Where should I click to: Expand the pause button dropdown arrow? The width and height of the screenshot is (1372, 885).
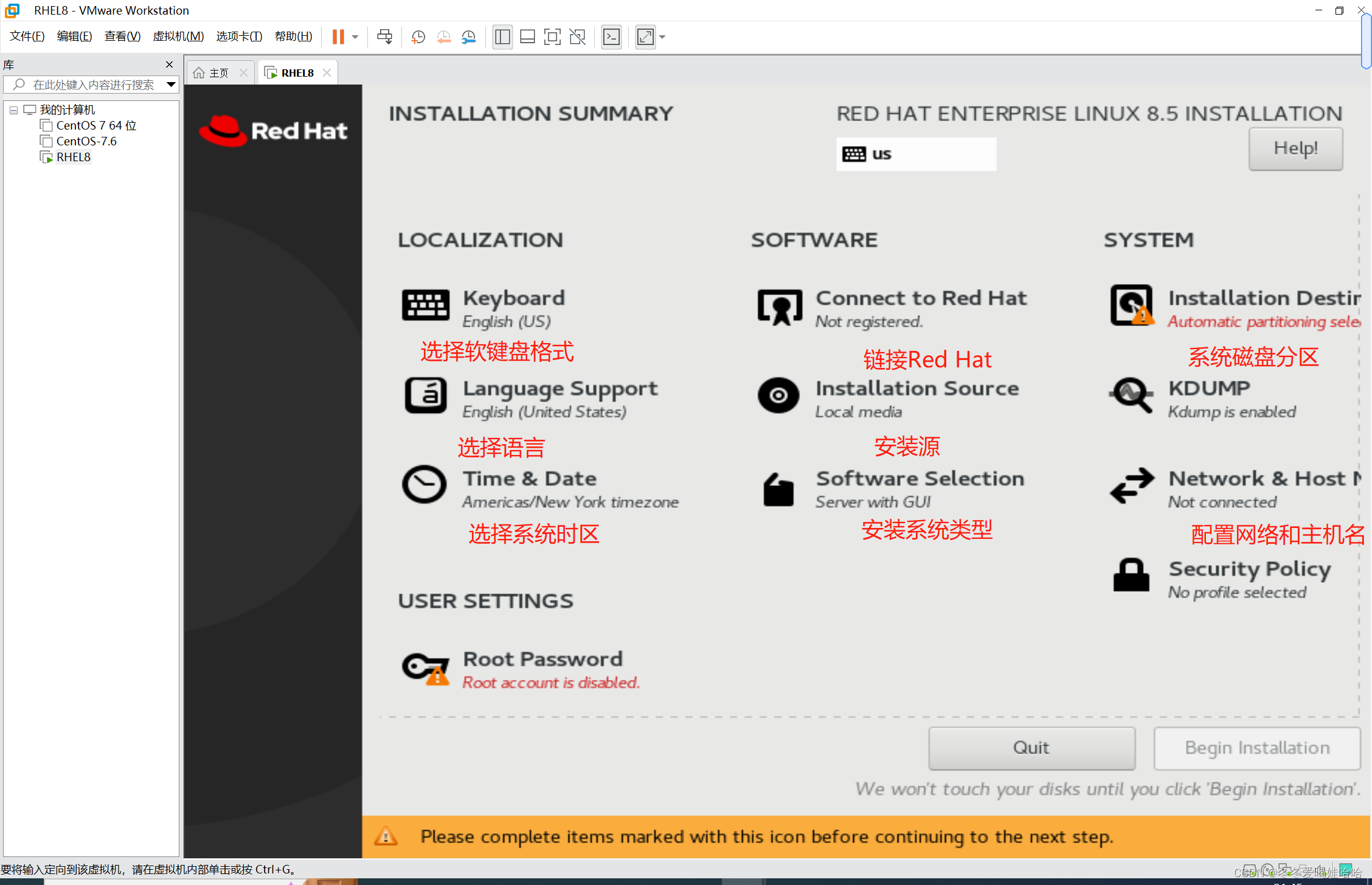click(355, 37)
